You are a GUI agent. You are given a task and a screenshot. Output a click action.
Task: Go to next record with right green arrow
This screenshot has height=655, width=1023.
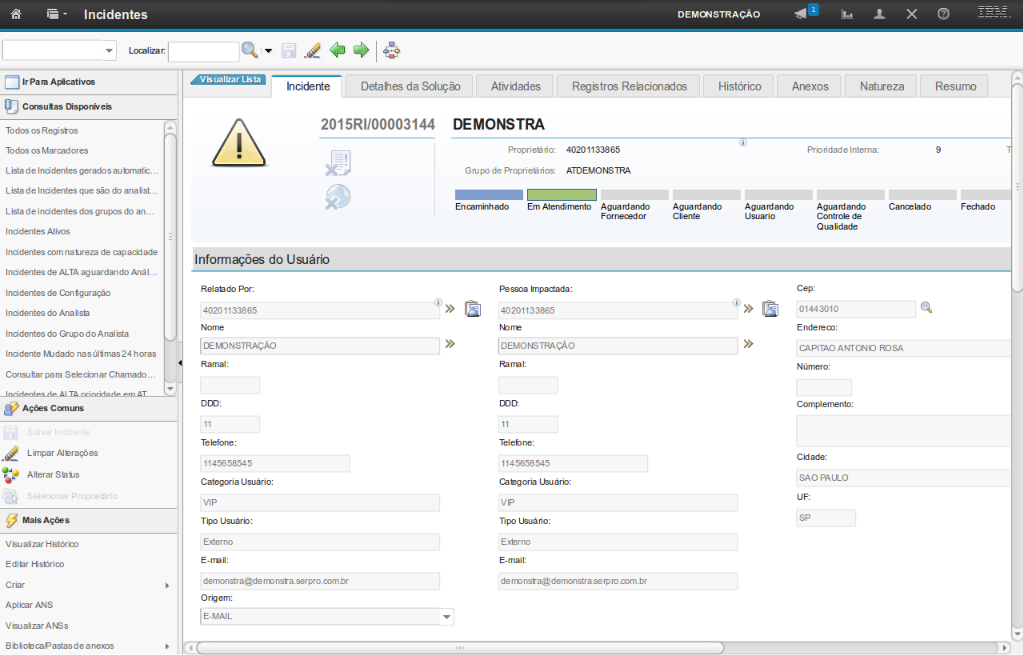361,50
